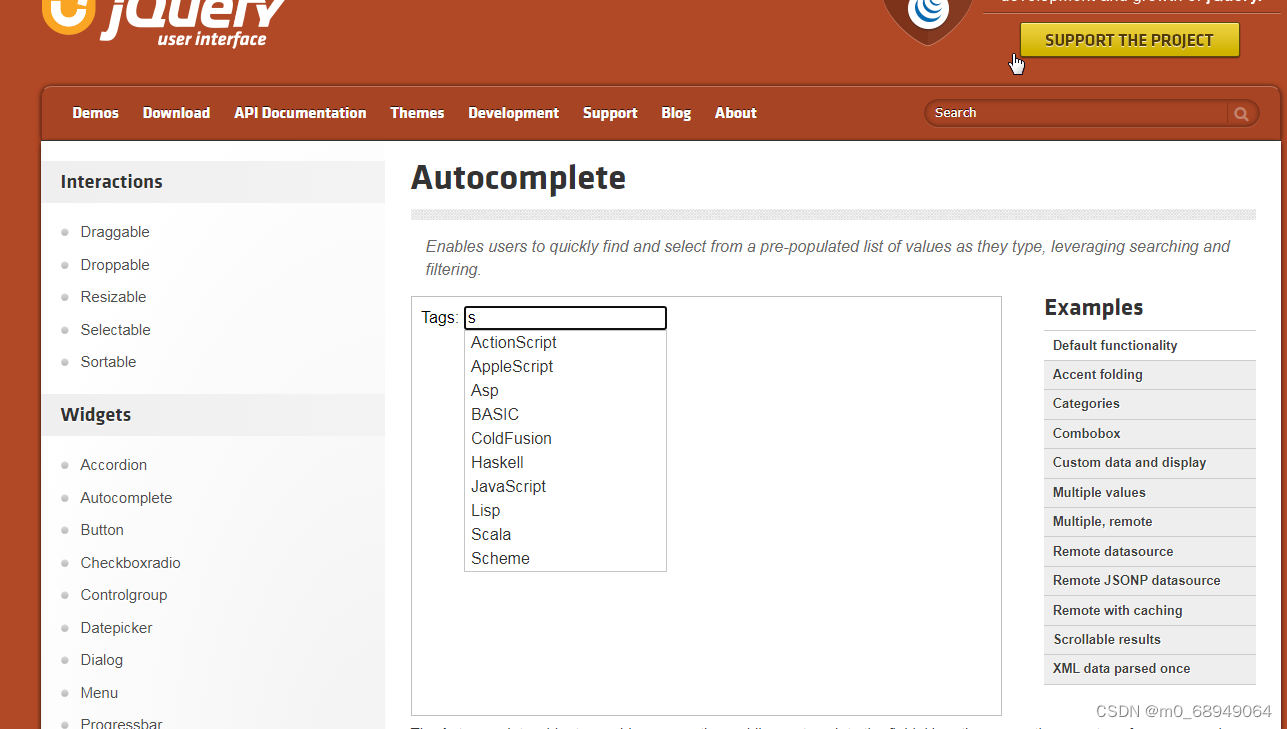Image resolution: width=1287 pixels, height=729 pixels.
Task: Select JavaScript from the autocomplete suggestions
Action: click(x=508, y=486)
